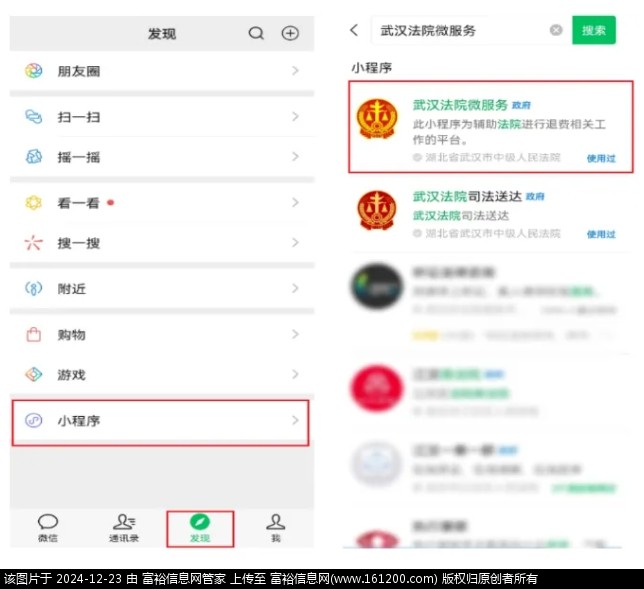Tap 湖北省武汉市中级人民法院 under 司法送达 result
The width and height of the screenshot is (644, 589).
pos(492,233)
